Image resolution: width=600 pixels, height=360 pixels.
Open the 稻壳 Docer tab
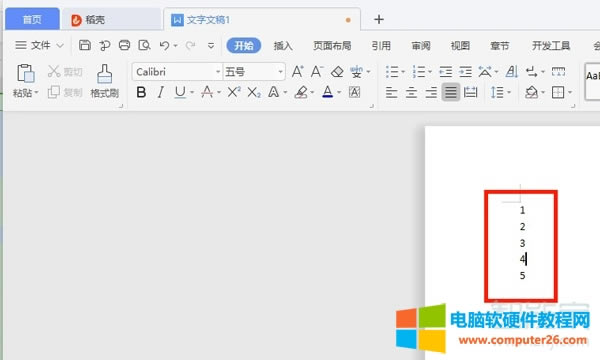click(111, 20)
